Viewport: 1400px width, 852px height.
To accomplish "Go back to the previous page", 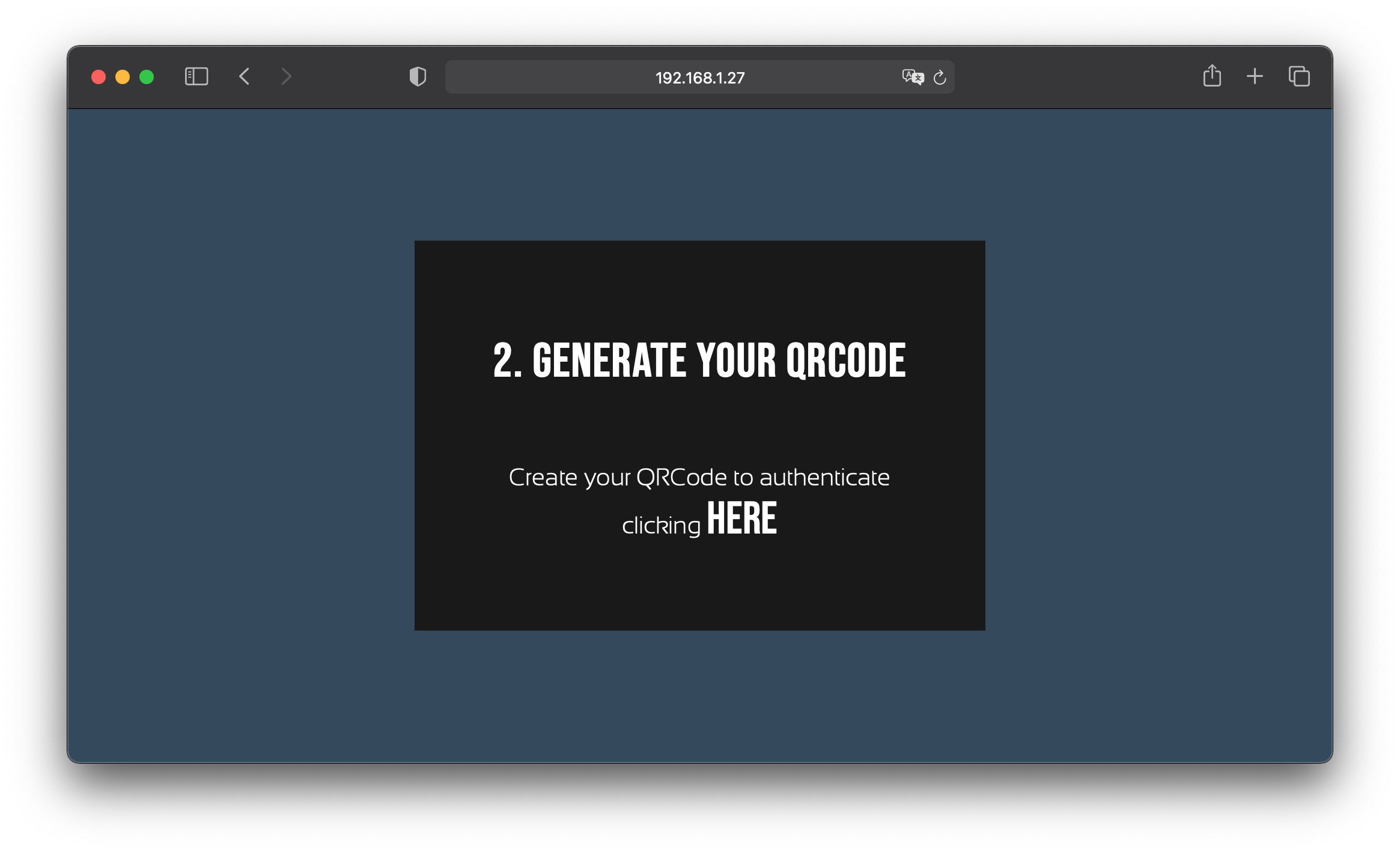I will (244, 77).
